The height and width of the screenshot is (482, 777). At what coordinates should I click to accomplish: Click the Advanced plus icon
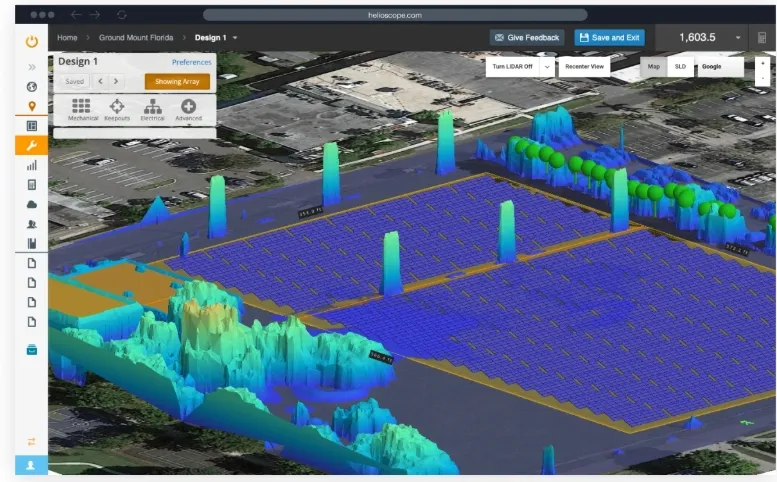(x=188, y=107)
